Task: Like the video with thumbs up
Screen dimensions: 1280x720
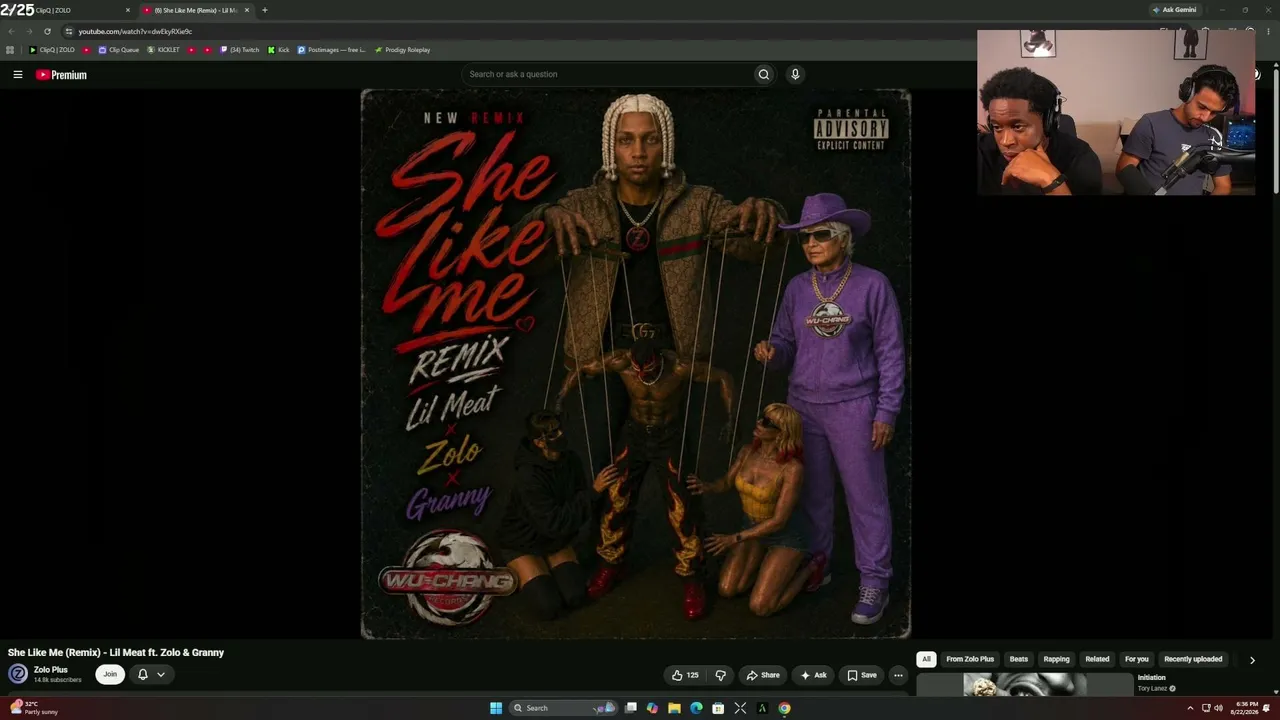Action: [685, 675]
